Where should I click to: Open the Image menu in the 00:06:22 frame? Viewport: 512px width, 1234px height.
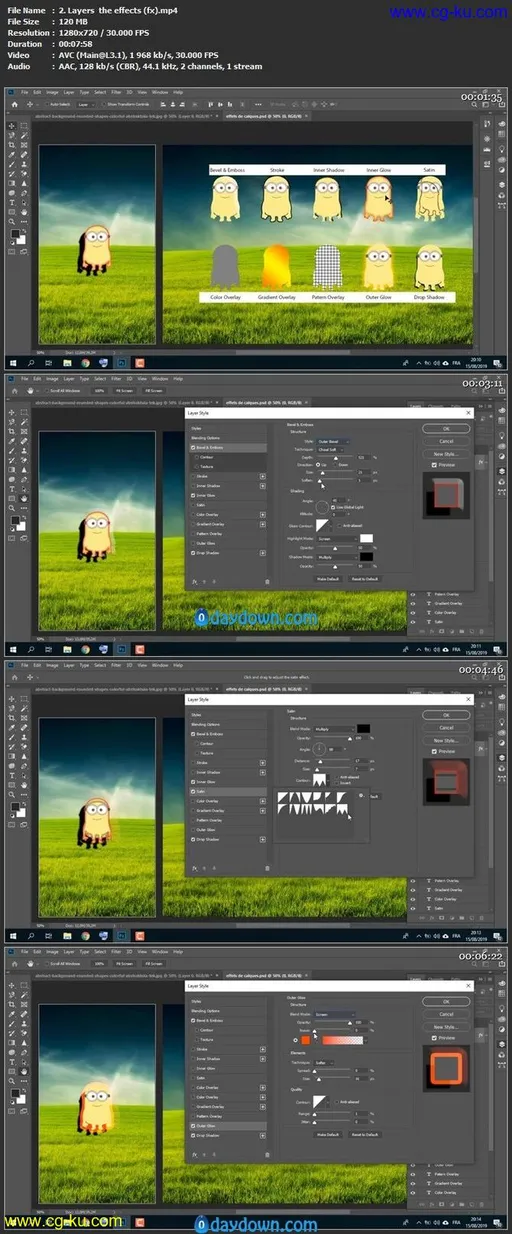(51, 951)
